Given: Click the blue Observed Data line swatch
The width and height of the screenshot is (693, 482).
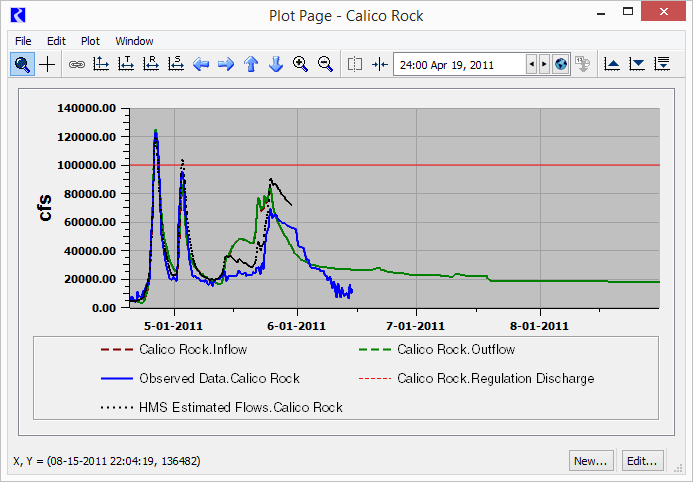Looking at the screenshot, I should [117, 379].
